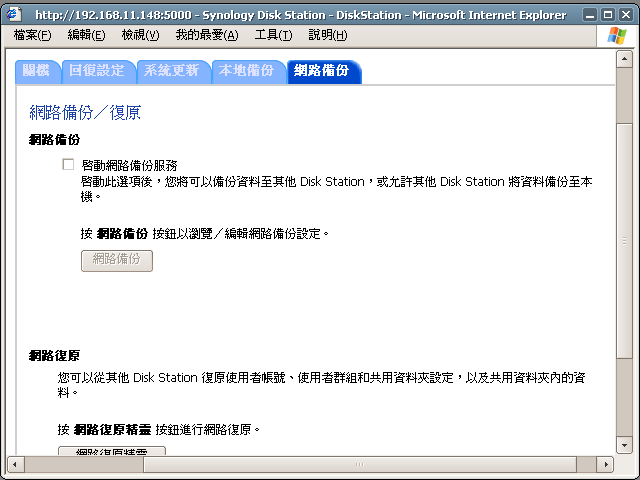Screen dimensions: 640x480
Task: Click the horizontal scrollbar right arrow
Action: click(x=606, y=464)
